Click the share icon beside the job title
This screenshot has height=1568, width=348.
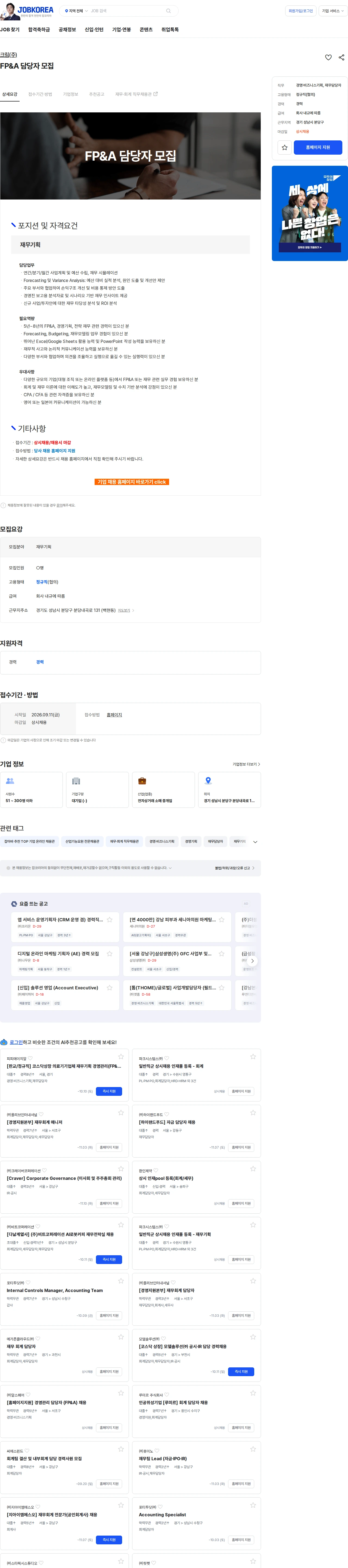click(341, 57)
